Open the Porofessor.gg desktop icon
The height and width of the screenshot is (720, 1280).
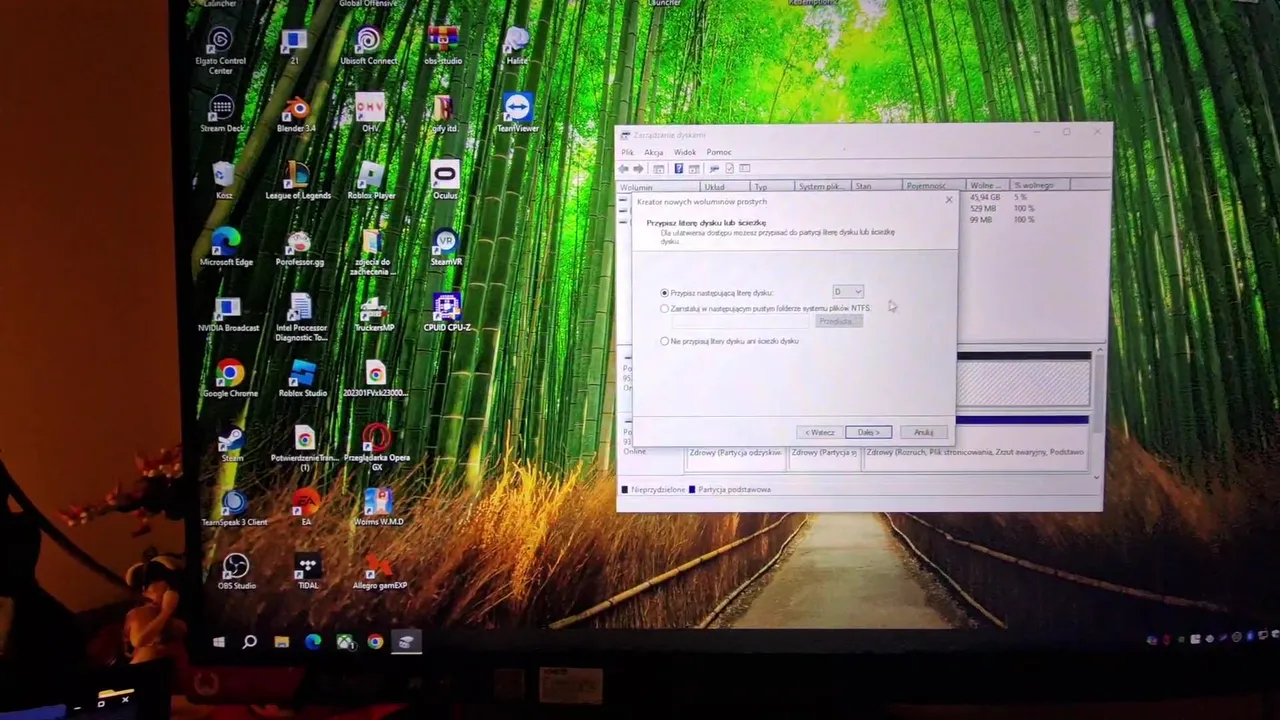299,248
